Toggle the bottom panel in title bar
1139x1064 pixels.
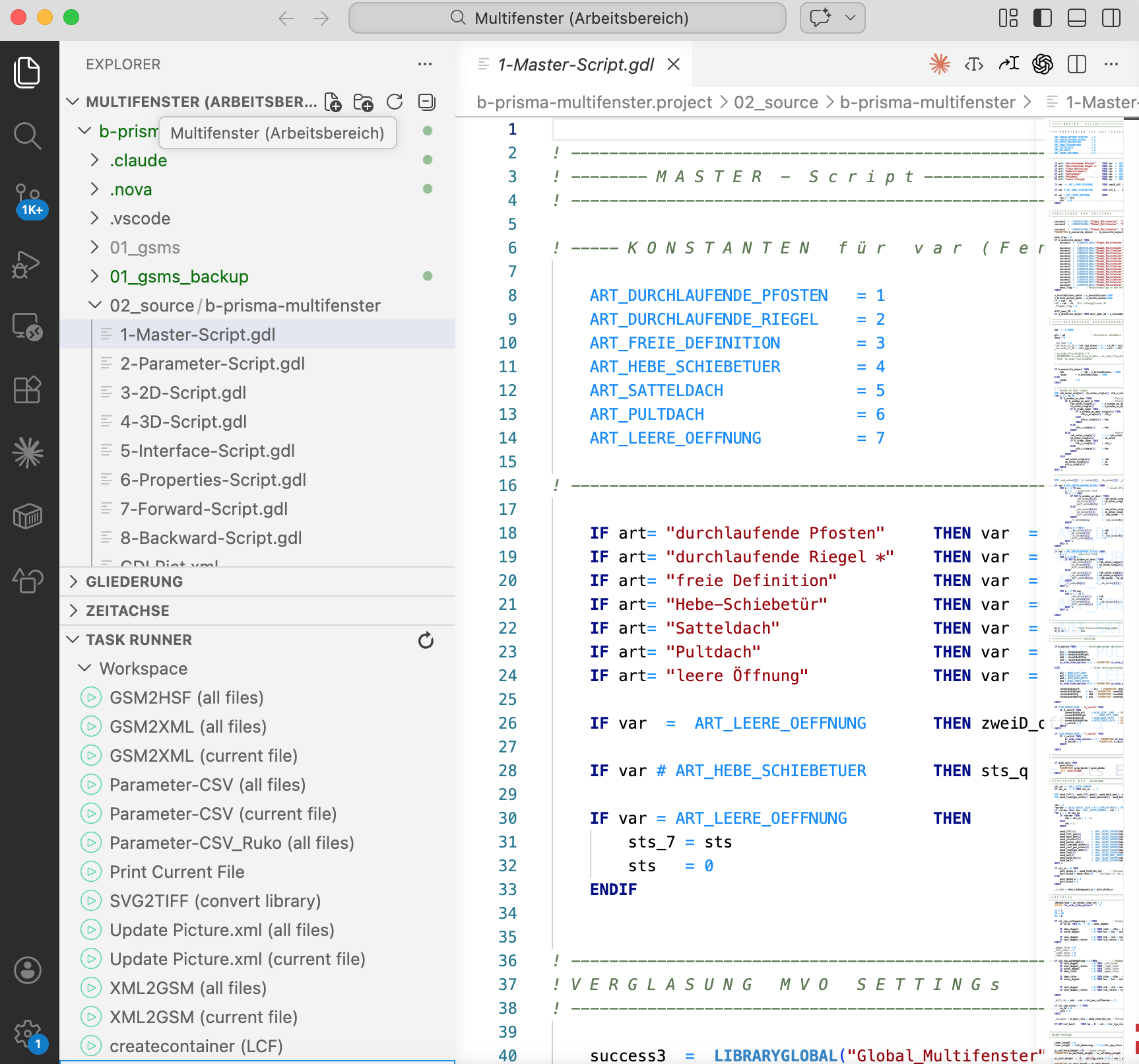pos(1077,18)
